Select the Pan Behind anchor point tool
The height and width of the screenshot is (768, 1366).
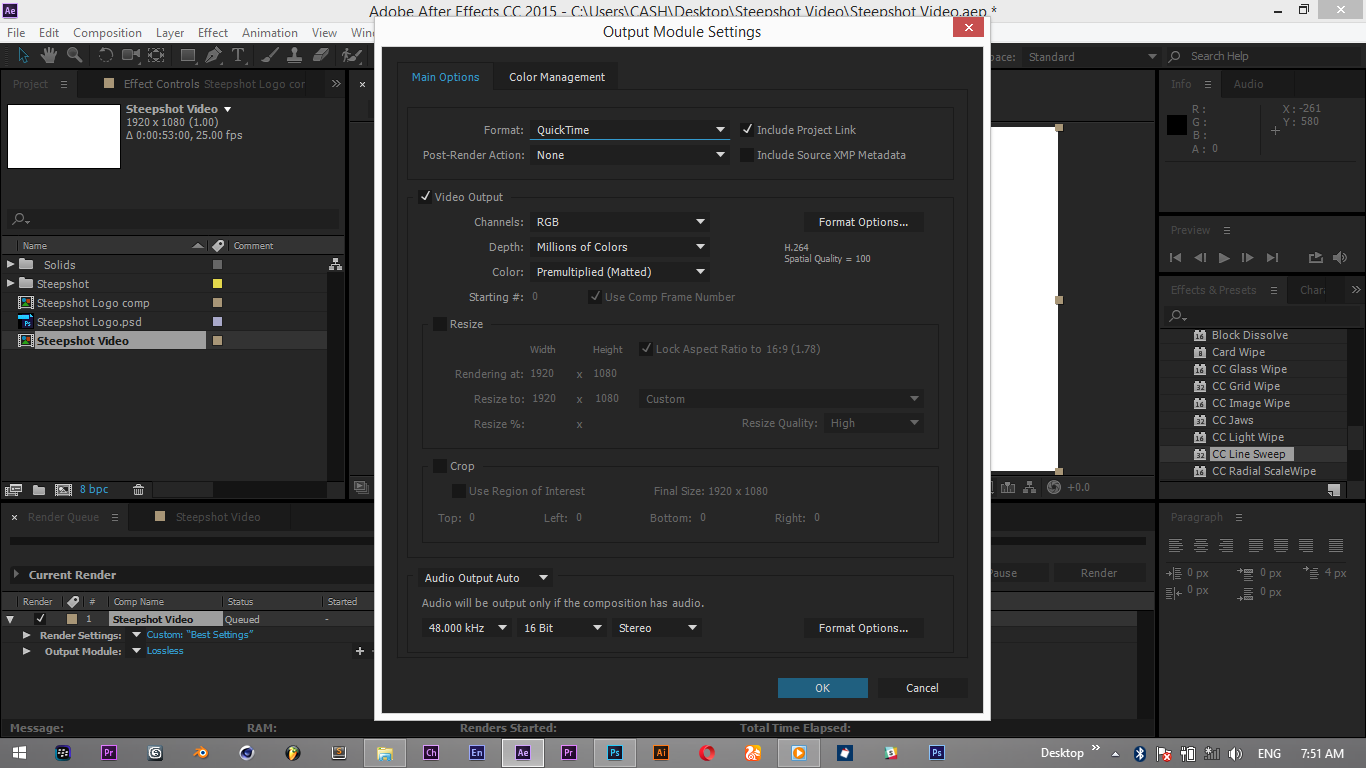[x=157, y=55]
